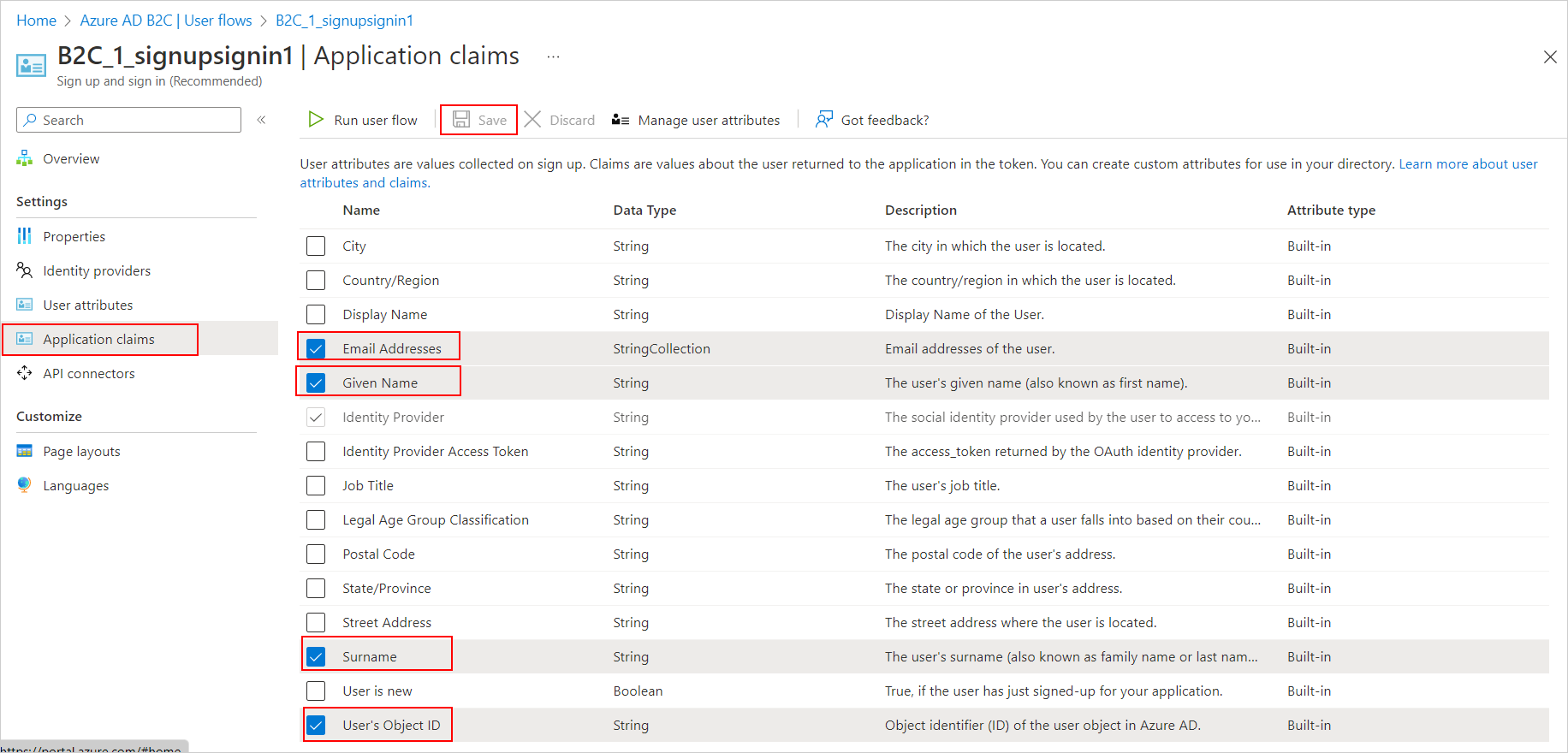The width and height of the screenshot is (1568, 753).
Task: Open the more options ellipsis next to title
Action: (x=554, y=56)
